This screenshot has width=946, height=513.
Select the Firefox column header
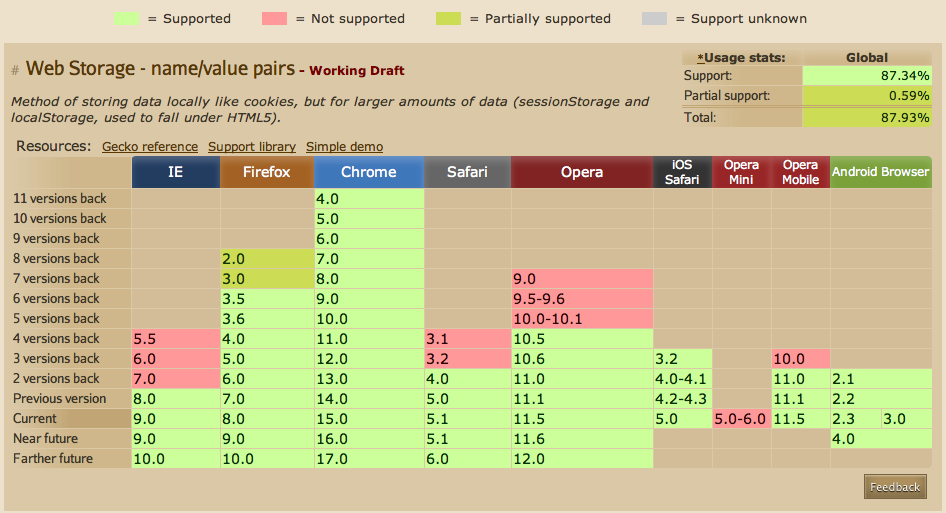(x=267, y=172)
